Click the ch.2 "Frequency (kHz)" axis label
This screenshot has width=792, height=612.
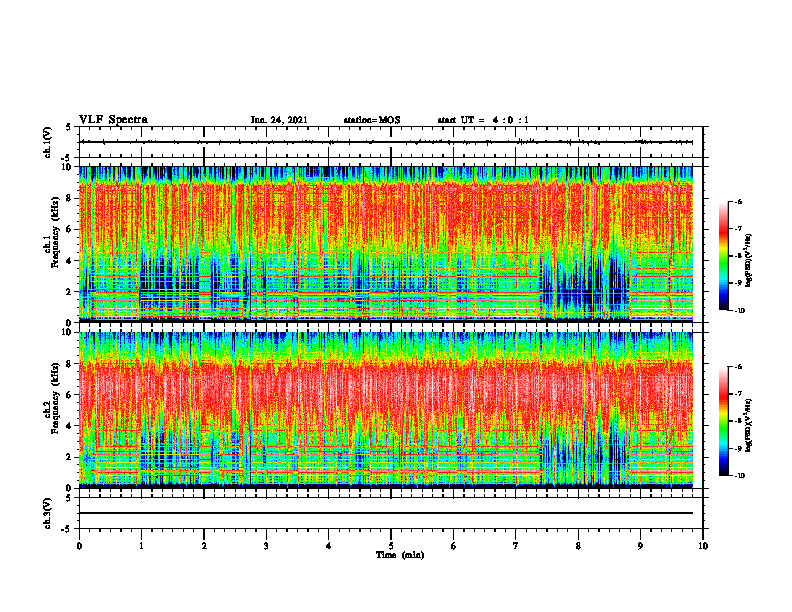pyautogui.click(x=55, y=398)
